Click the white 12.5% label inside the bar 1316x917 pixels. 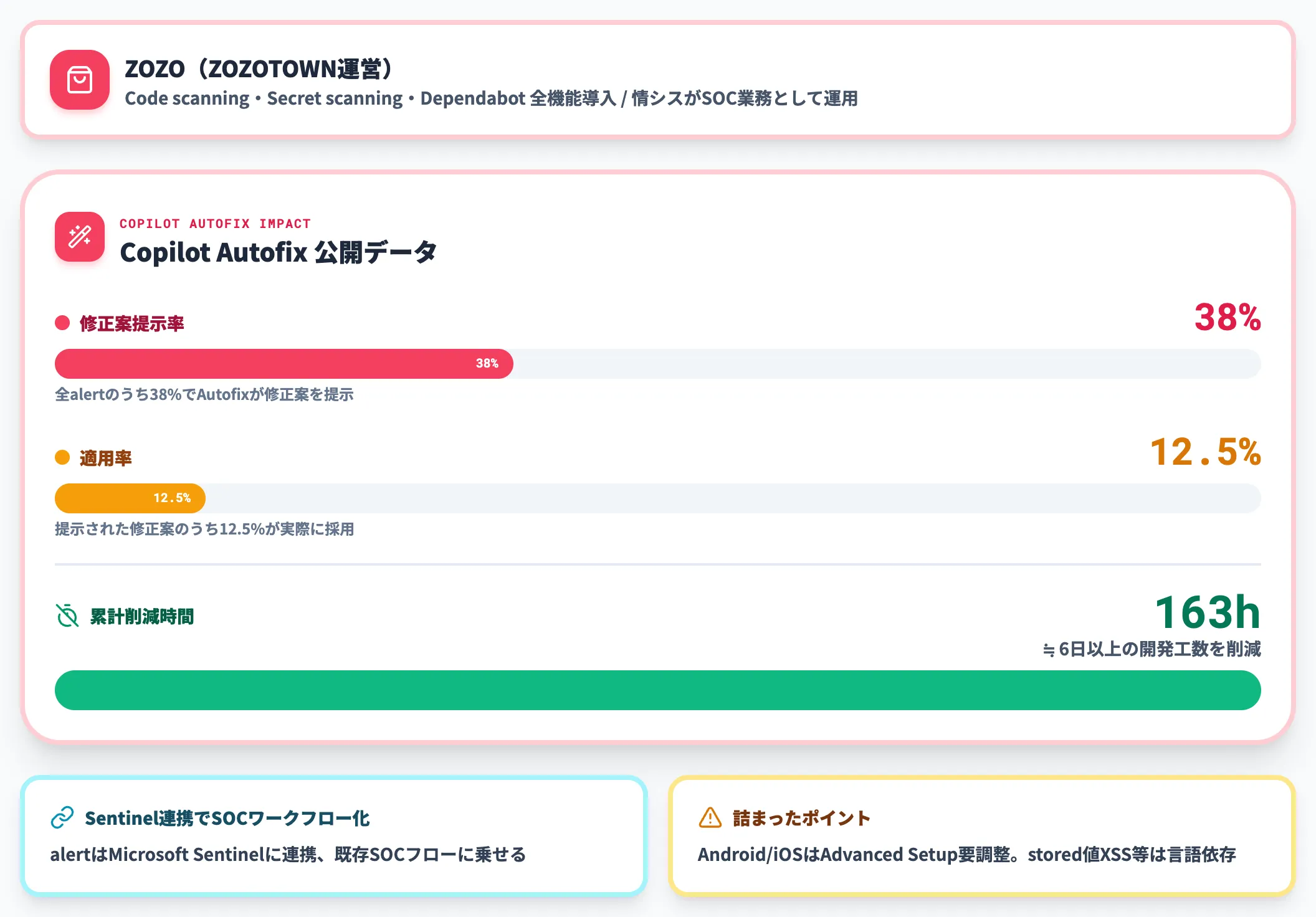172,498
